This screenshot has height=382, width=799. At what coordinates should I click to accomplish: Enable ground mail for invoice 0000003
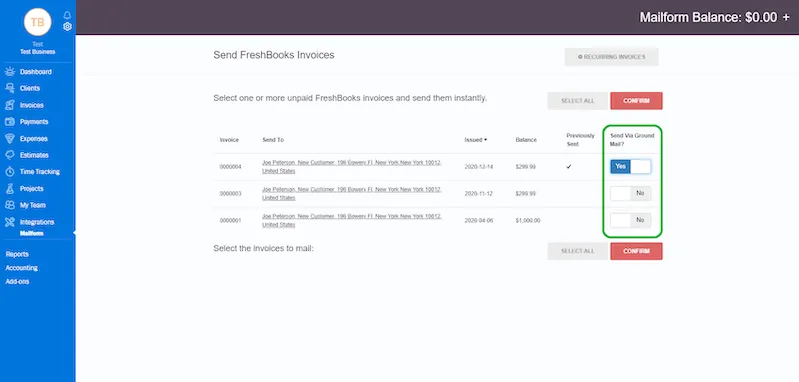click(x=630, y=194)
